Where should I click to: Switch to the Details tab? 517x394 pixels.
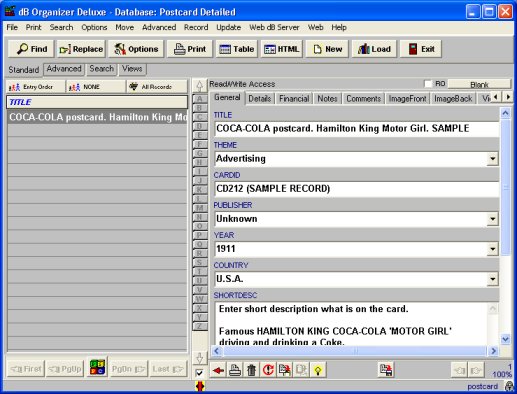coord(260,99)
